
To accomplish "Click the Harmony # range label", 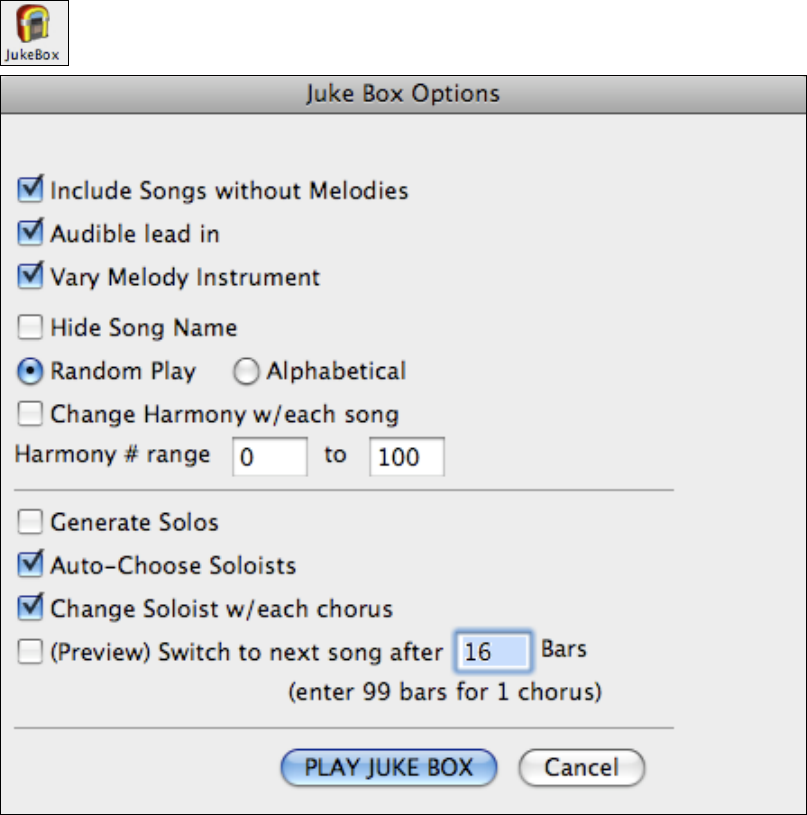I will click(113, 455).
